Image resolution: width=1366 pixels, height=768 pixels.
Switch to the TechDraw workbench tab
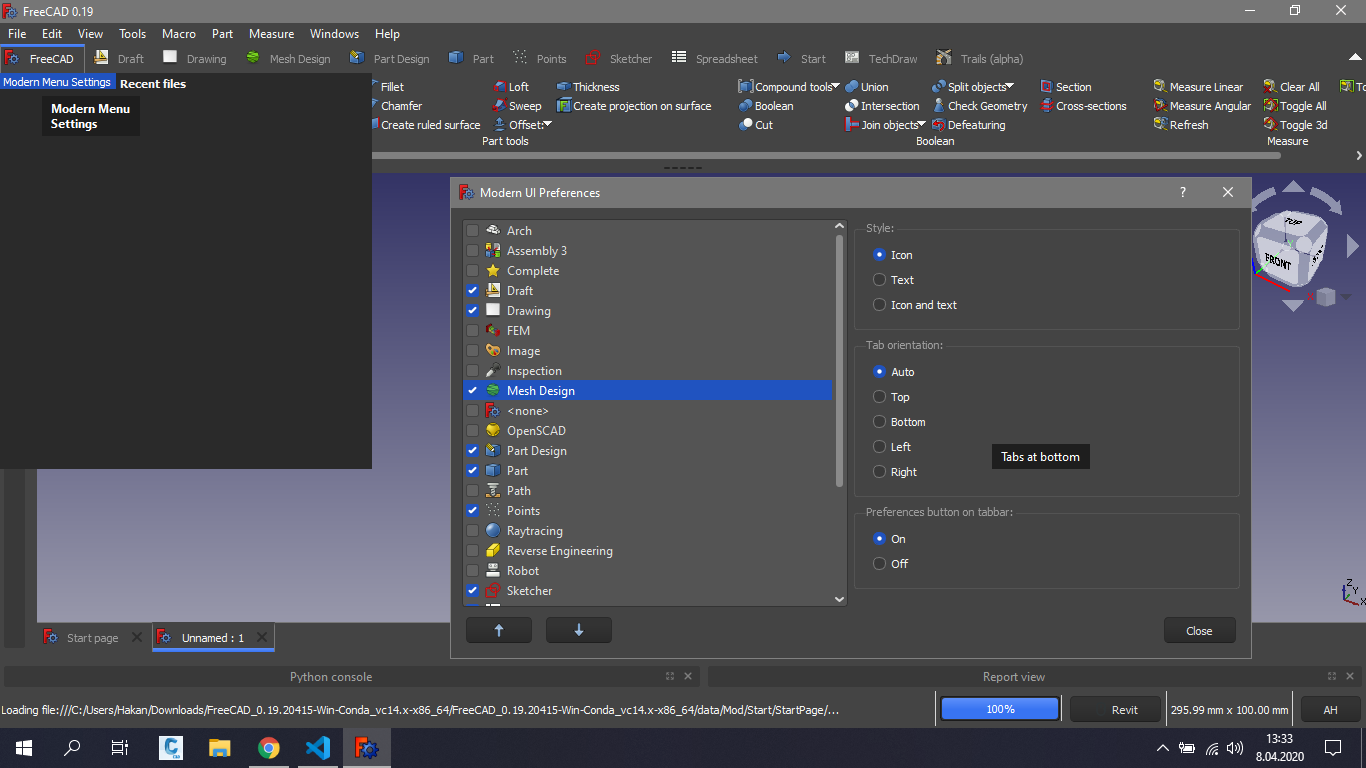coord(880,59)
